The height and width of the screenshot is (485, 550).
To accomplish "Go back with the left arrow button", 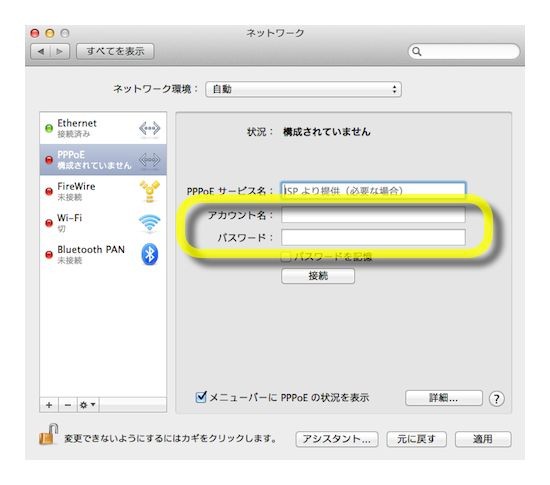I will (x=41, y=52).
